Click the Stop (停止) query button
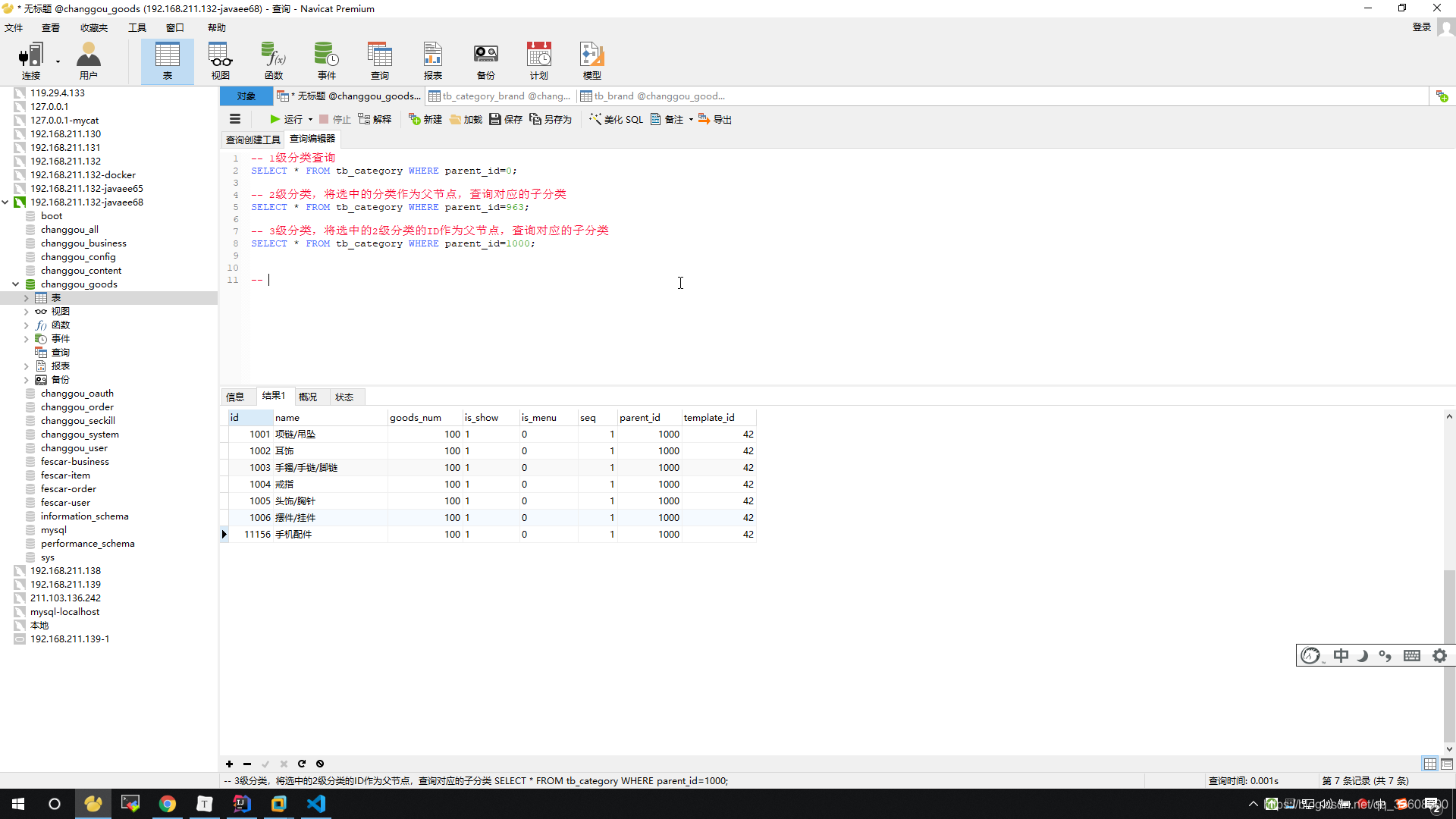 335,119
